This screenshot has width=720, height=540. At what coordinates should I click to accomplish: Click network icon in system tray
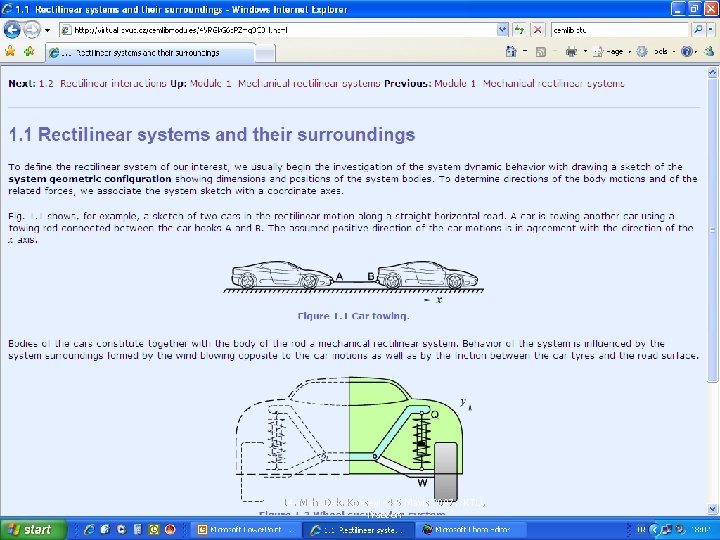[667, 530]
